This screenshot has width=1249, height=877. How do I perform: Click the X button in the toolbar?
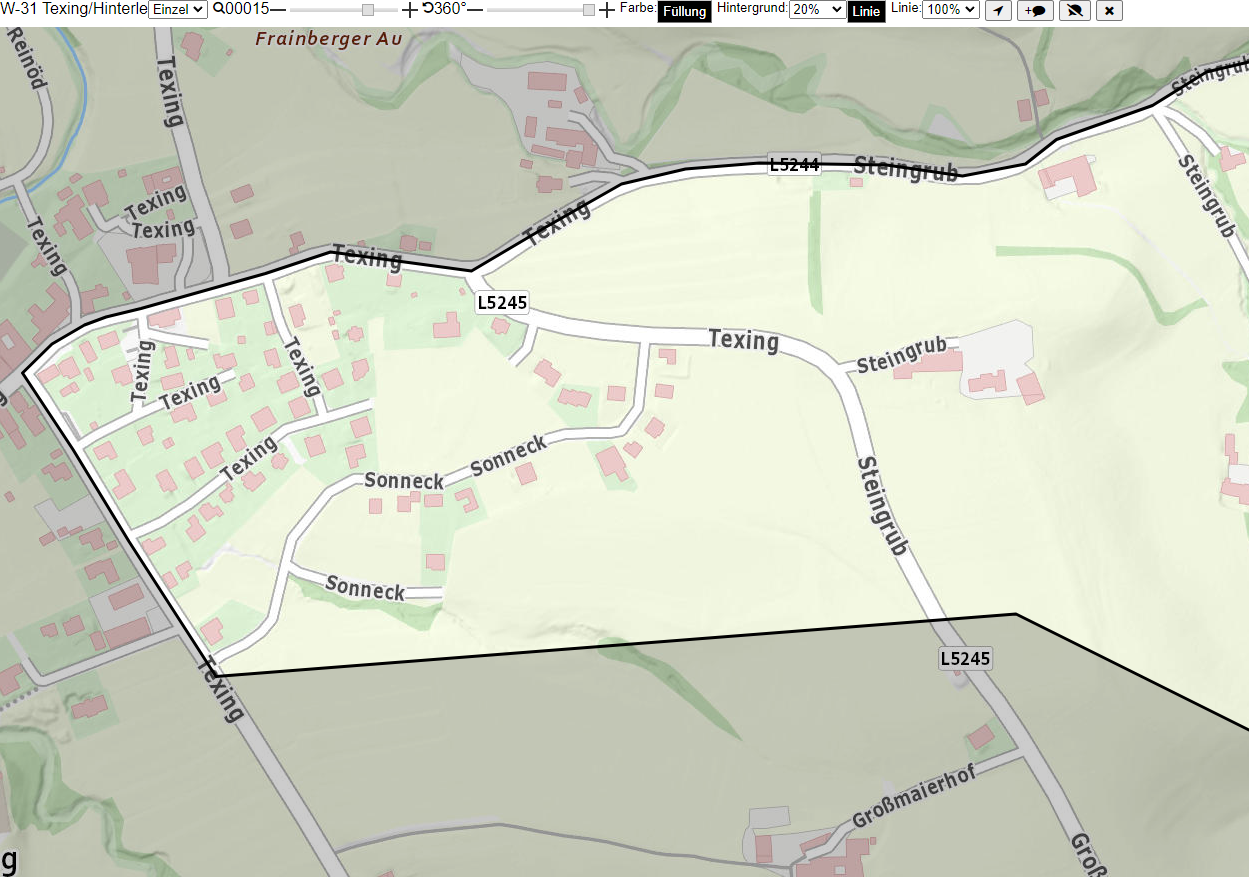[x=1109, y=11]
